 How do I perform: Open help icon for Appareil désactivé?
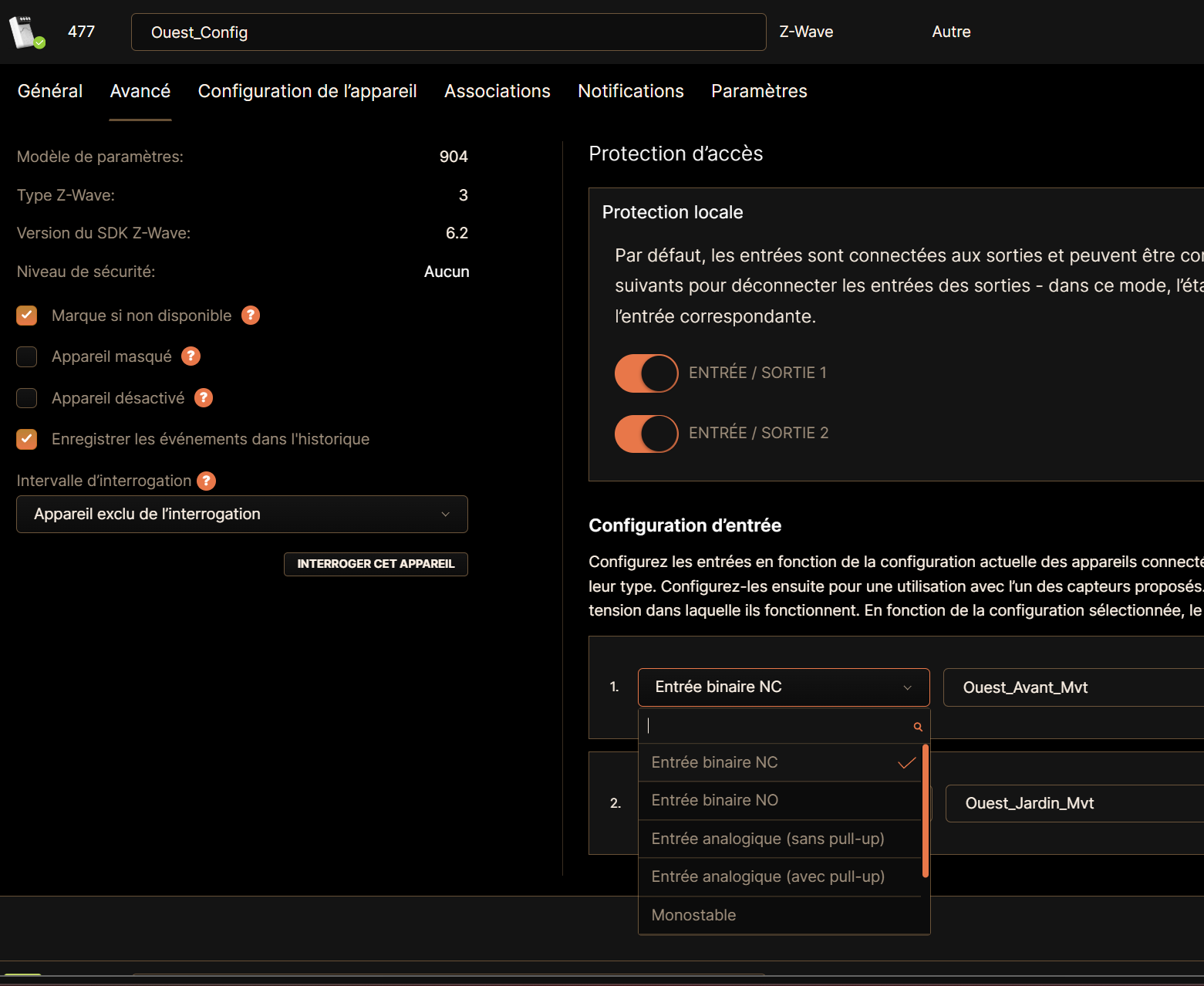[x=204, y=397]
